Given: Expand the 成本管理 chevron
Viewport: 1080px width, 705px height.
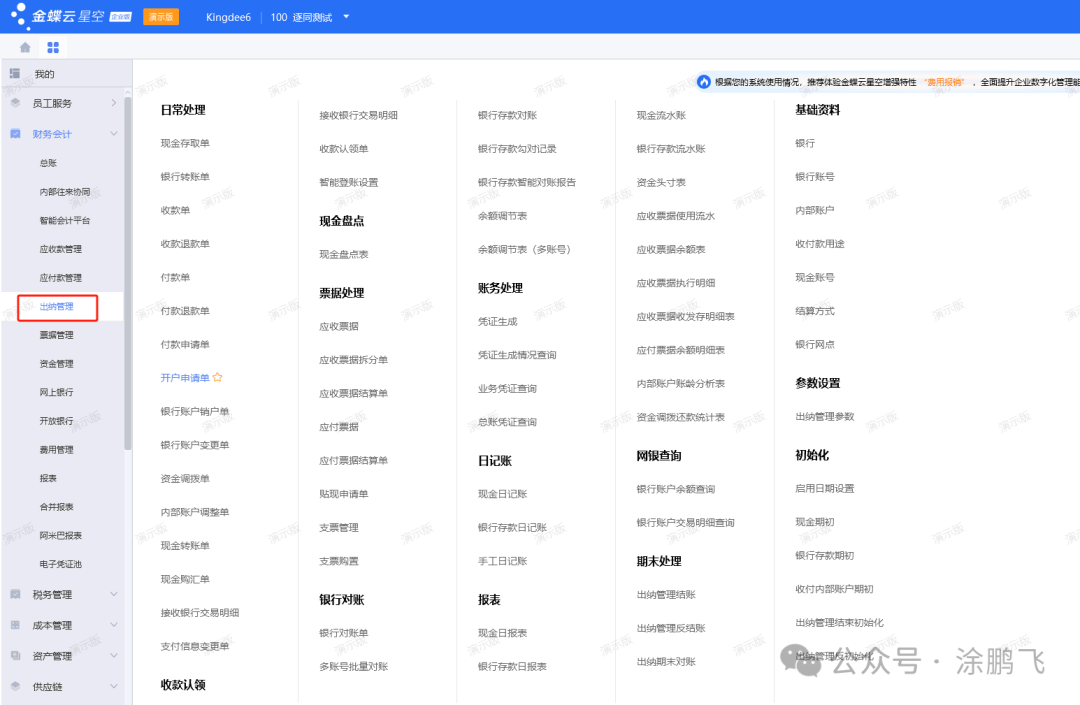Looking at the screenshot, I should tap(113, 626).
